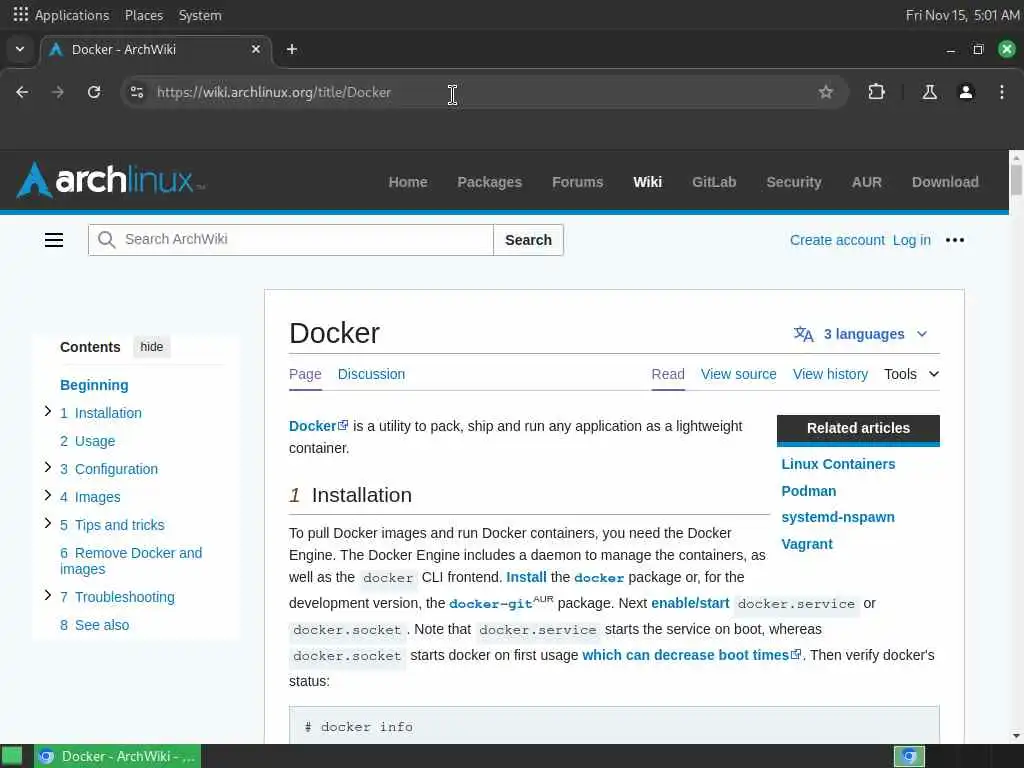
Task: Open the Podman related article
Action: [808, 491]
